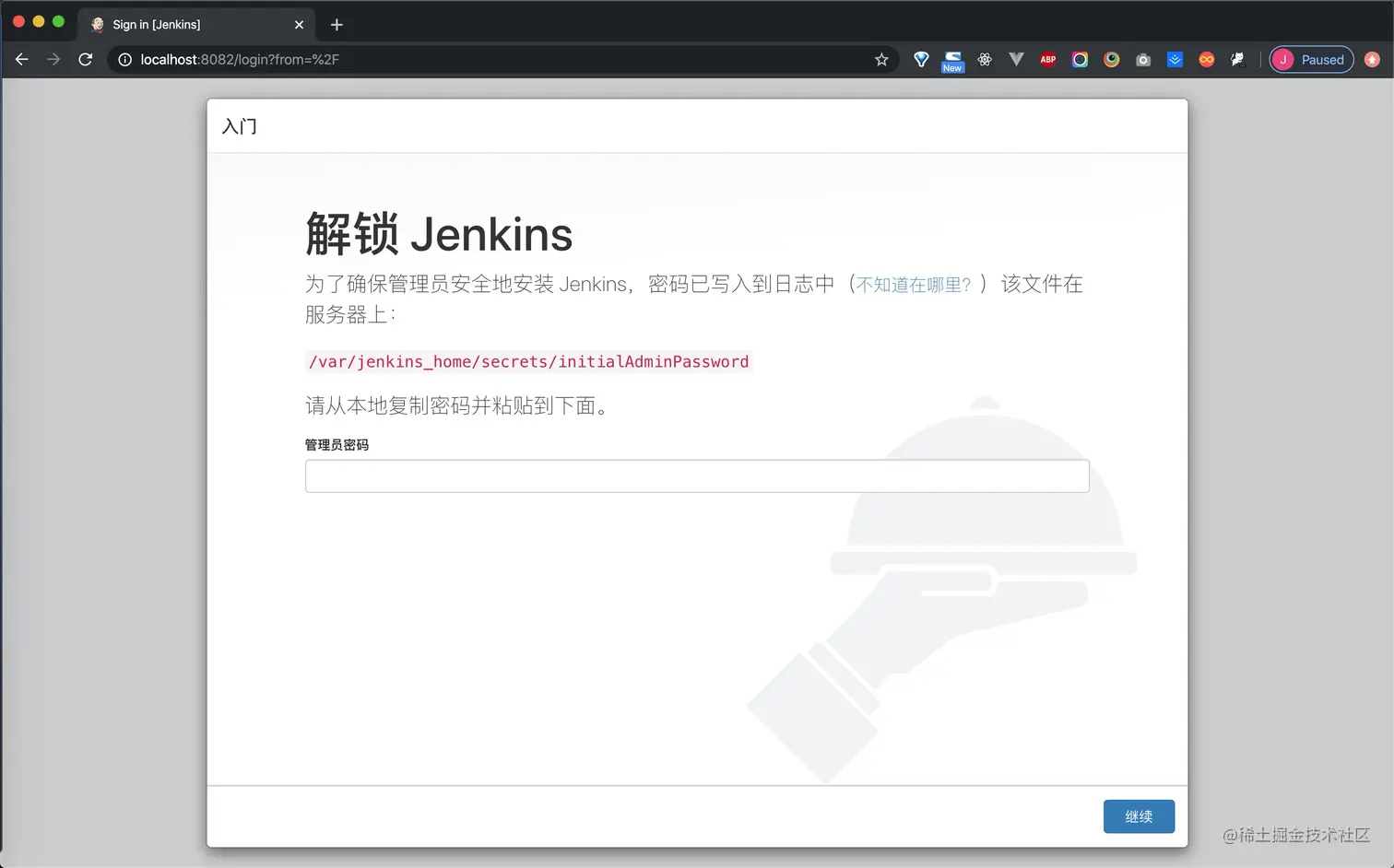Screen dimensions: 1394x868
Task: Bookmark this page with the star icon
Action: [881, 59]
